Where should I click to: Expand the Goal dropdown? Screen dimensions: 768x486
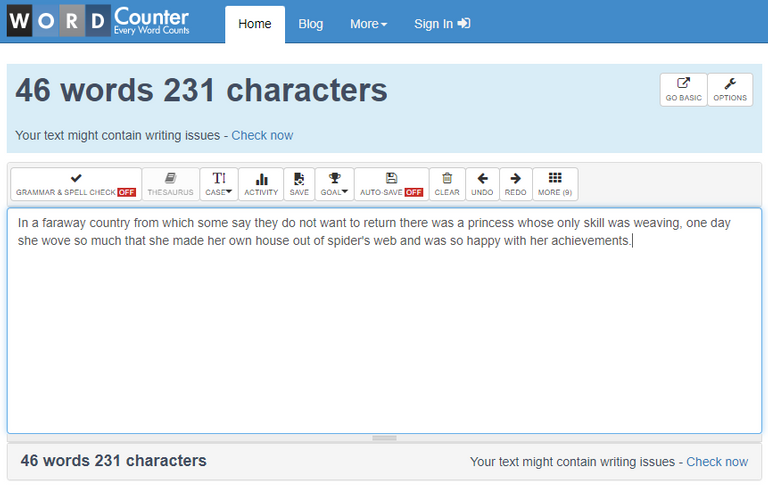pyautogui.click(x=335, y=184)
